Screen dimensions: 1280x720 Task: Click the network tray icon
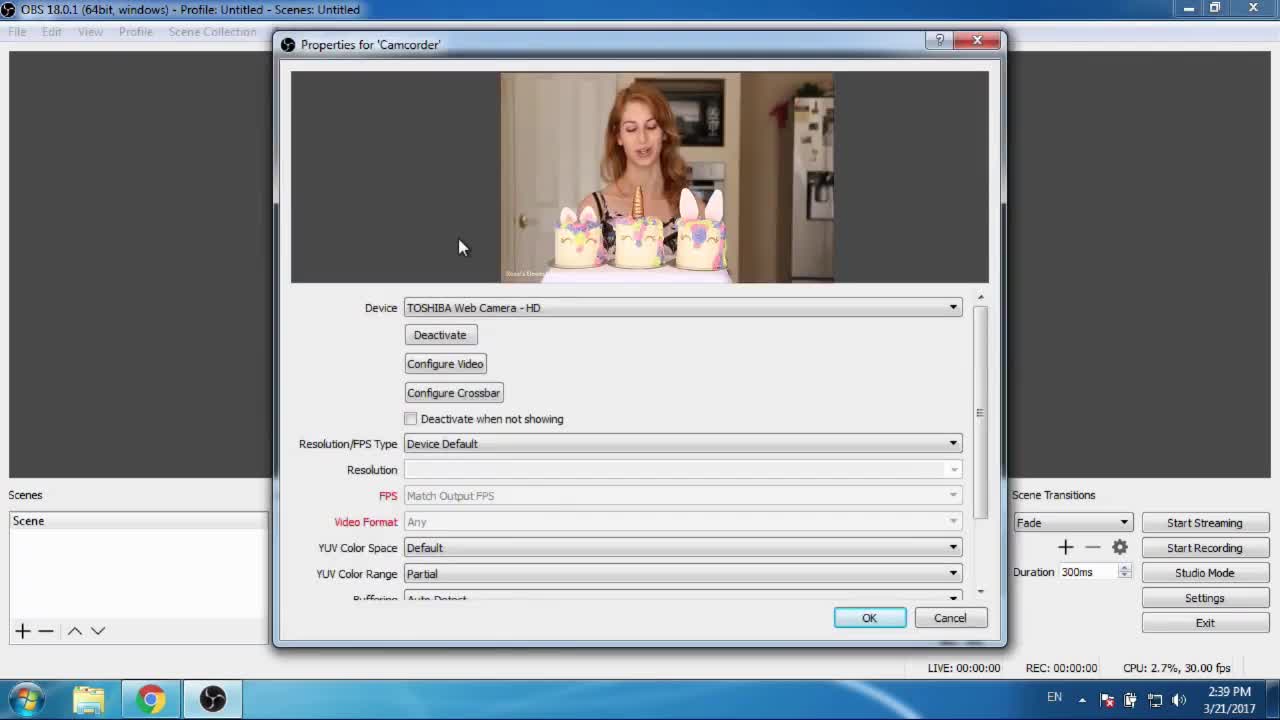[1155, 700]
